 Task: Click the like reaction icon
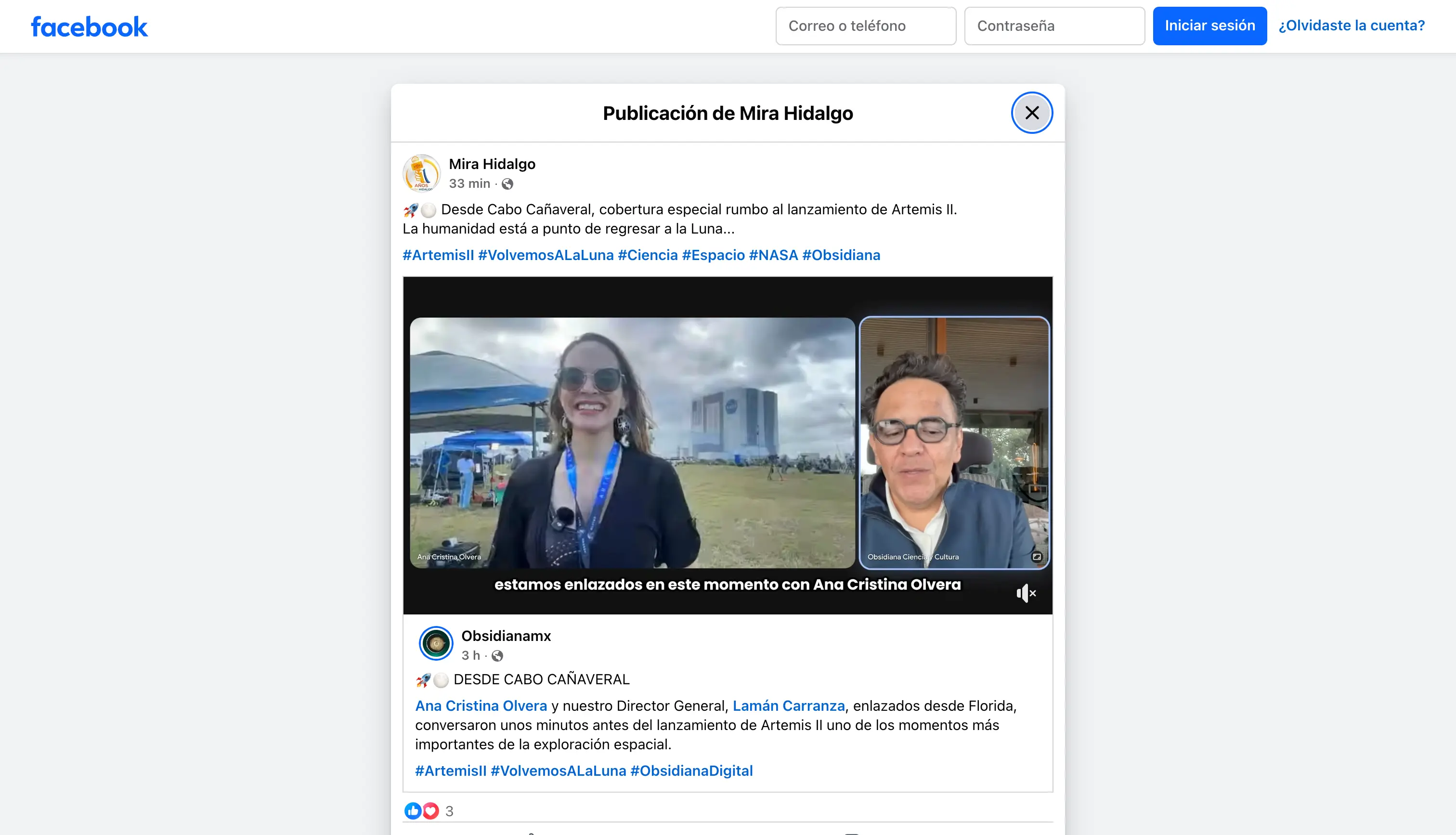click(412, 810)
